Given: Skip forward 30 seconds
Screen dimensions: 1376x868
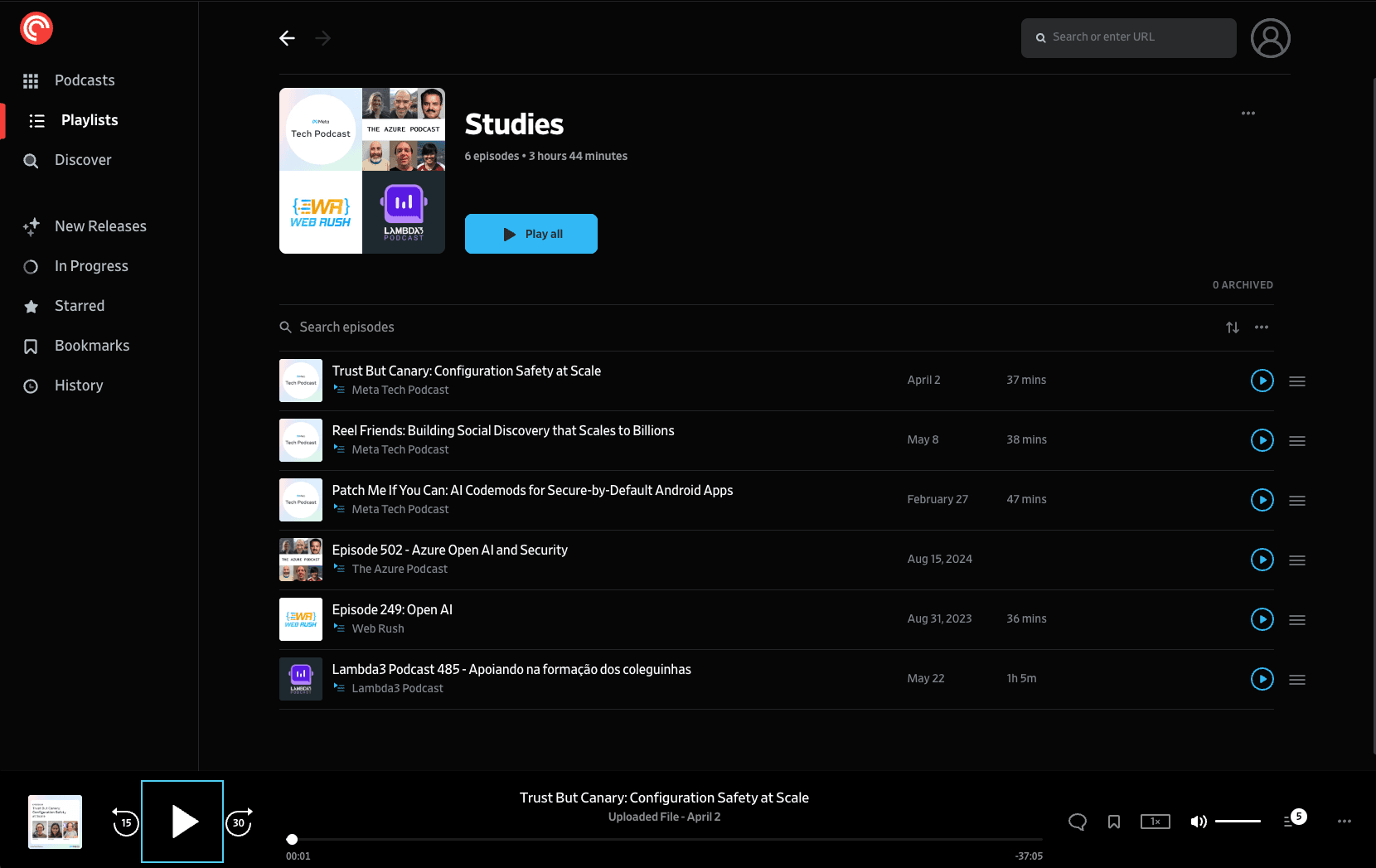Looking at the screenshot, I should [240, 822].
